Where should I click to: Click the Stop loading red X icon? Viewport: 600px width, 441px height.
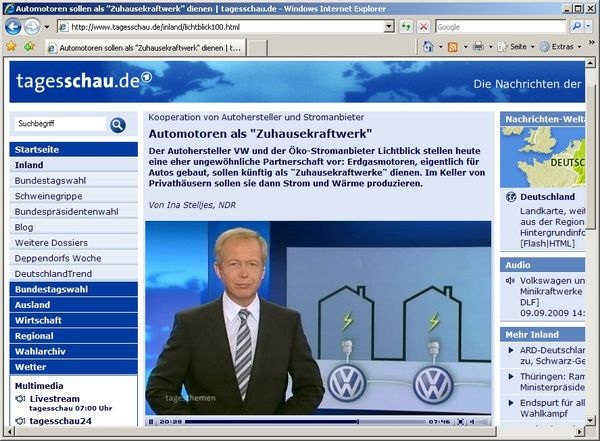pos(424,26)
